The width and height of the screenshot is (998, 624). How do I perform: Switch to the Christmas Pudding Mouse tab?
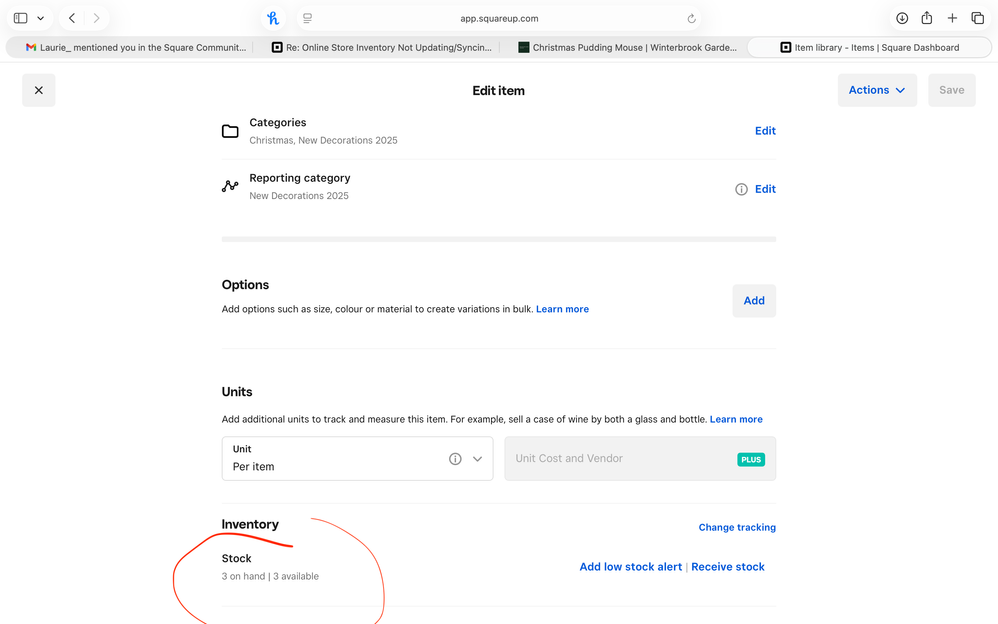[627, 47]
